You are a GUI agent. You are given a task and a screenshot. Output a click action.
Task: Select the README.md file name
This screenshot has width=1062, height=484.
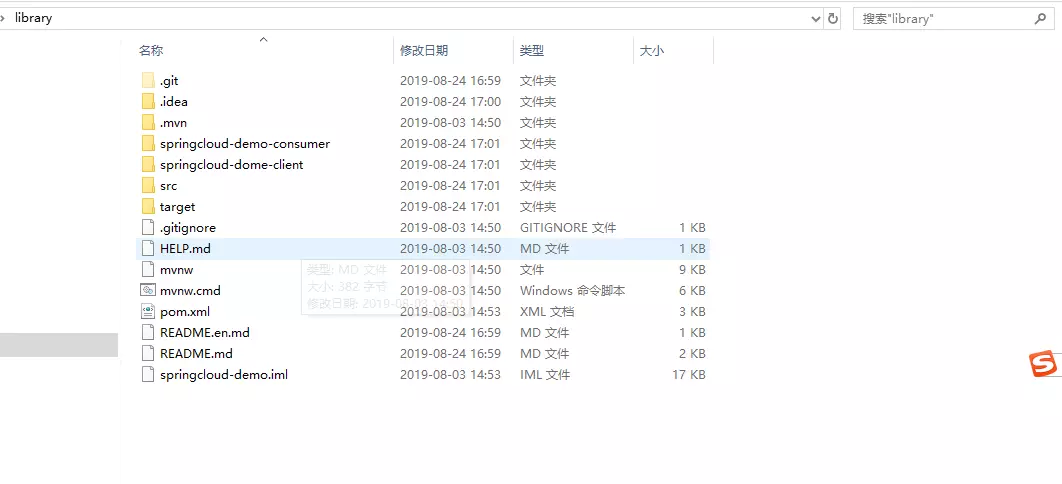click(x=196, y=353)
